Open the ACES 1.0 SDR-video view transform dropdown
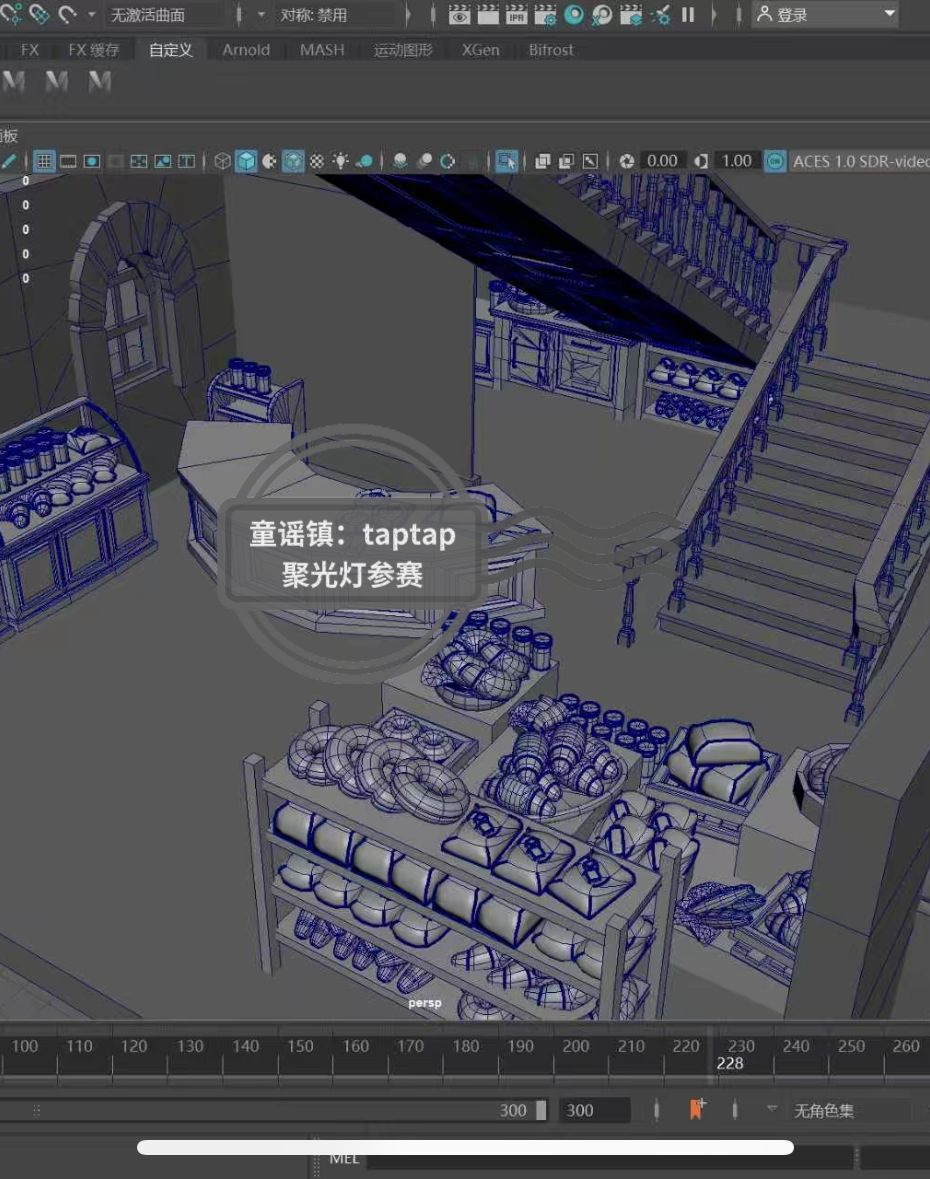The width and height of the screenshot is (930, 1179). pyautogui.click(x=860, y=161)
